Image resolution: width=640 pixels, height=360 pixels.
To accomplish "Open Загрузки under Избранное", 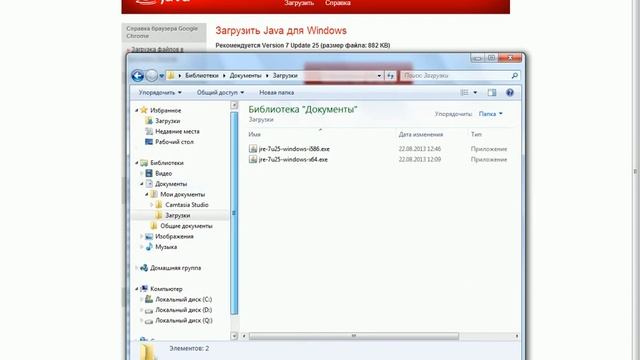I will (167, 121).
